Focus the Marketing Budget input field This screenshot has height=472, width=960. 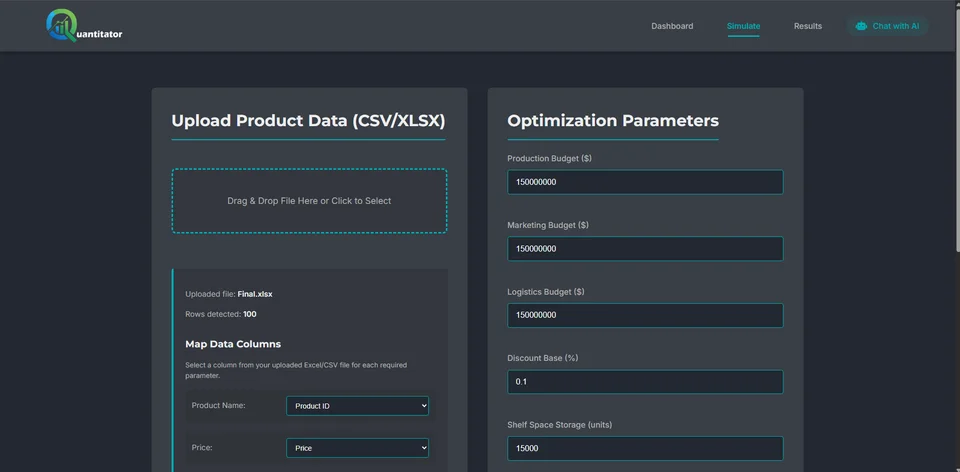(x=645, y=249)
